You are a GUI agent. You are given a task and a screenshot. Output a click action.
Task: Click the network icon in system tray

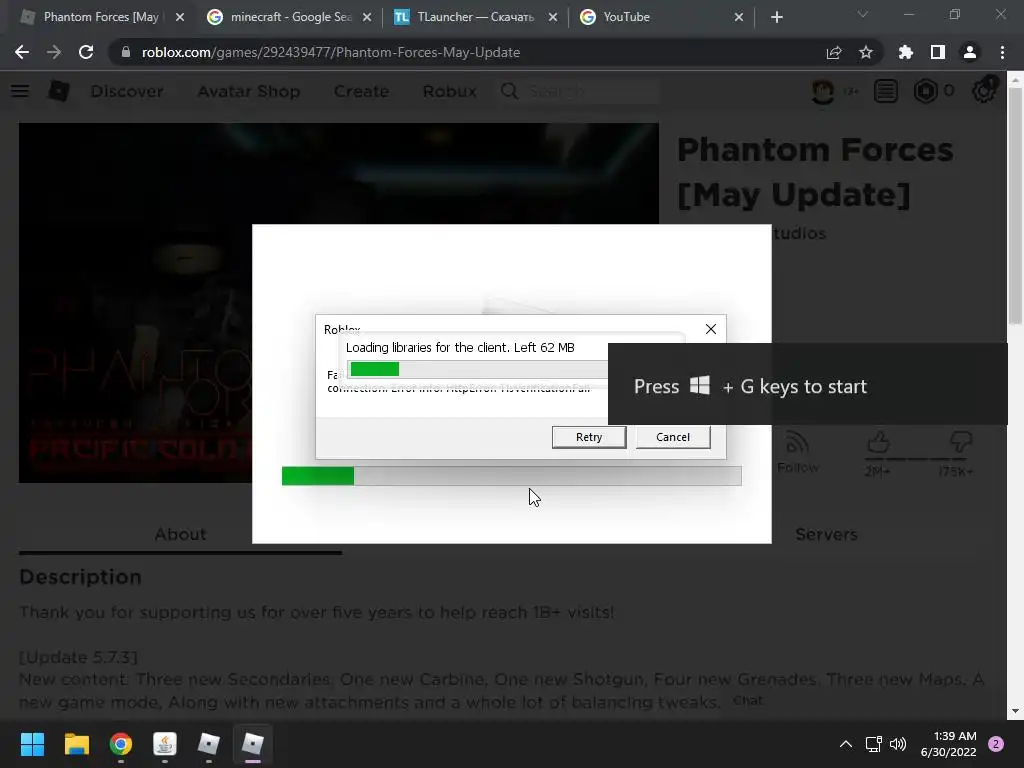pos(873,744)
